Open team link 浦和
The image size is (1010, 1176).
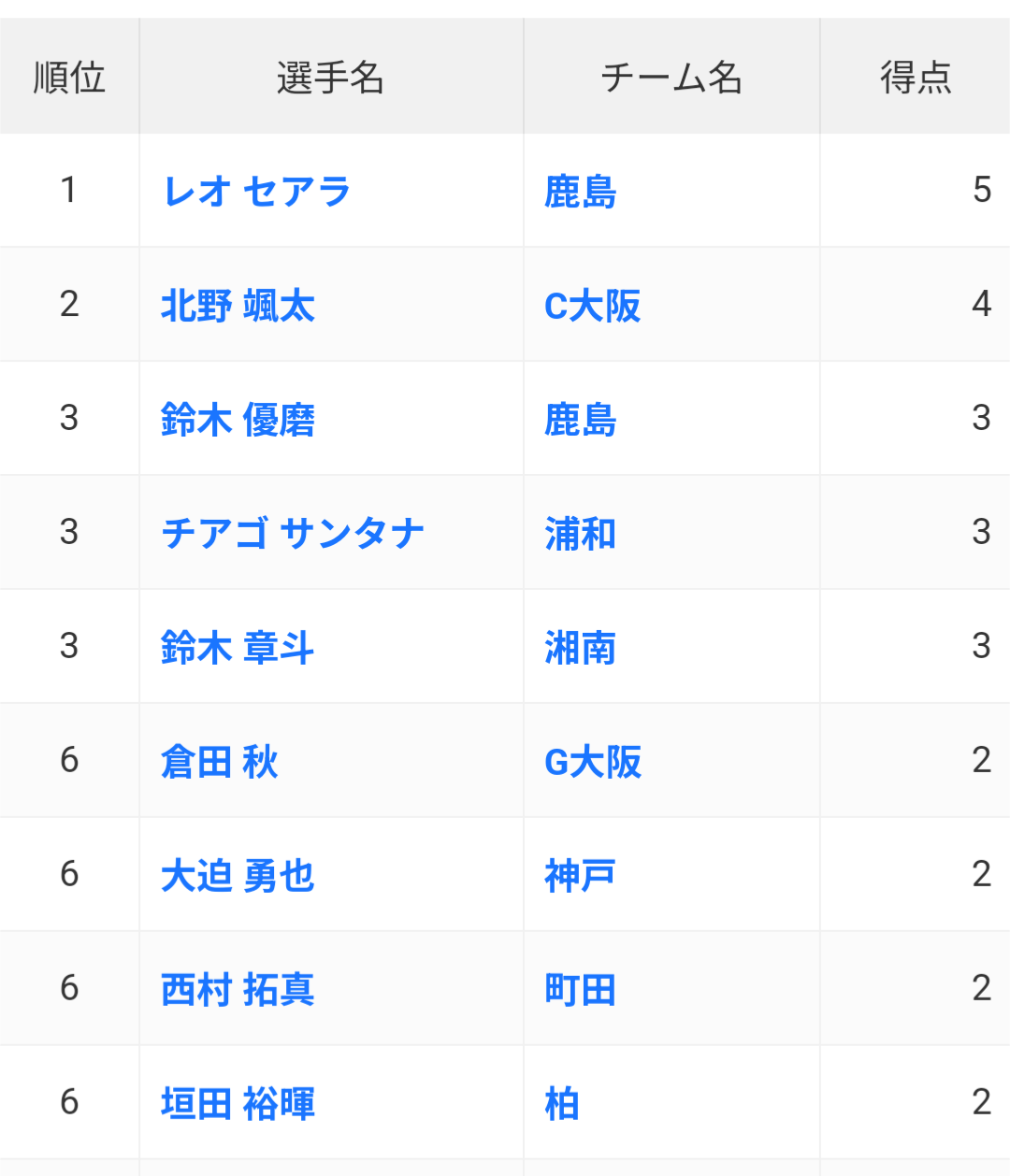point(580,534)
